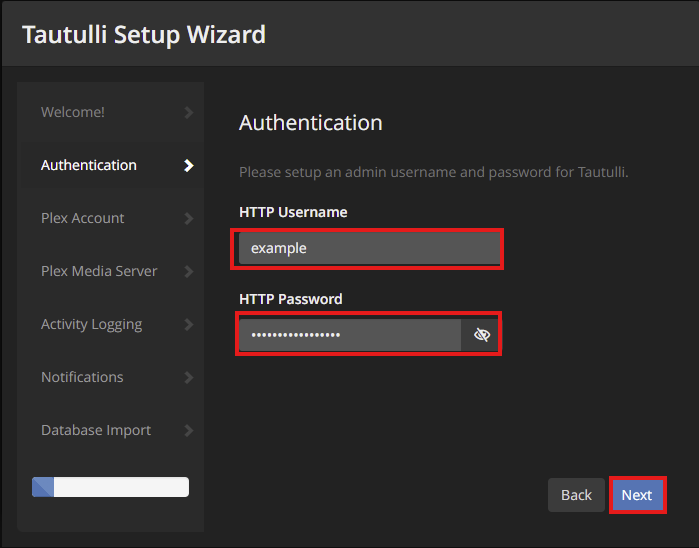Open the Plex Account step

[x=111, y=218]
